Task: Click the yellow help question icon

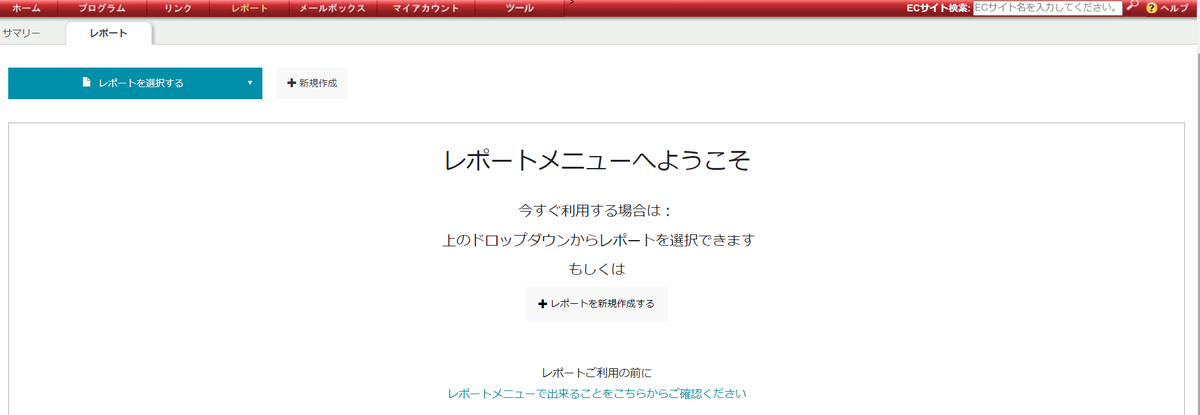Action: 1151,8
